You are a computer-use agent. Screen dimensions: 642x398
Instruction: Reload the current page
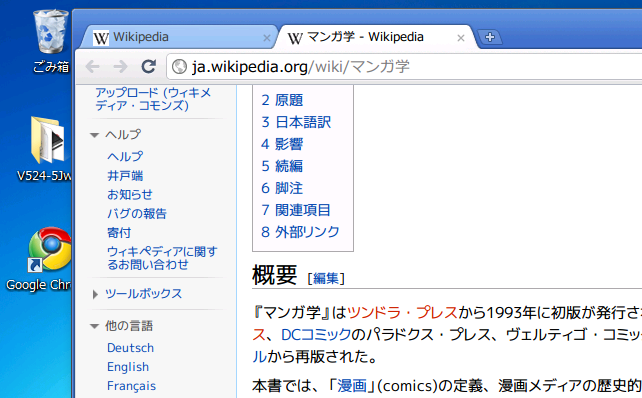(x=149, y=66)
